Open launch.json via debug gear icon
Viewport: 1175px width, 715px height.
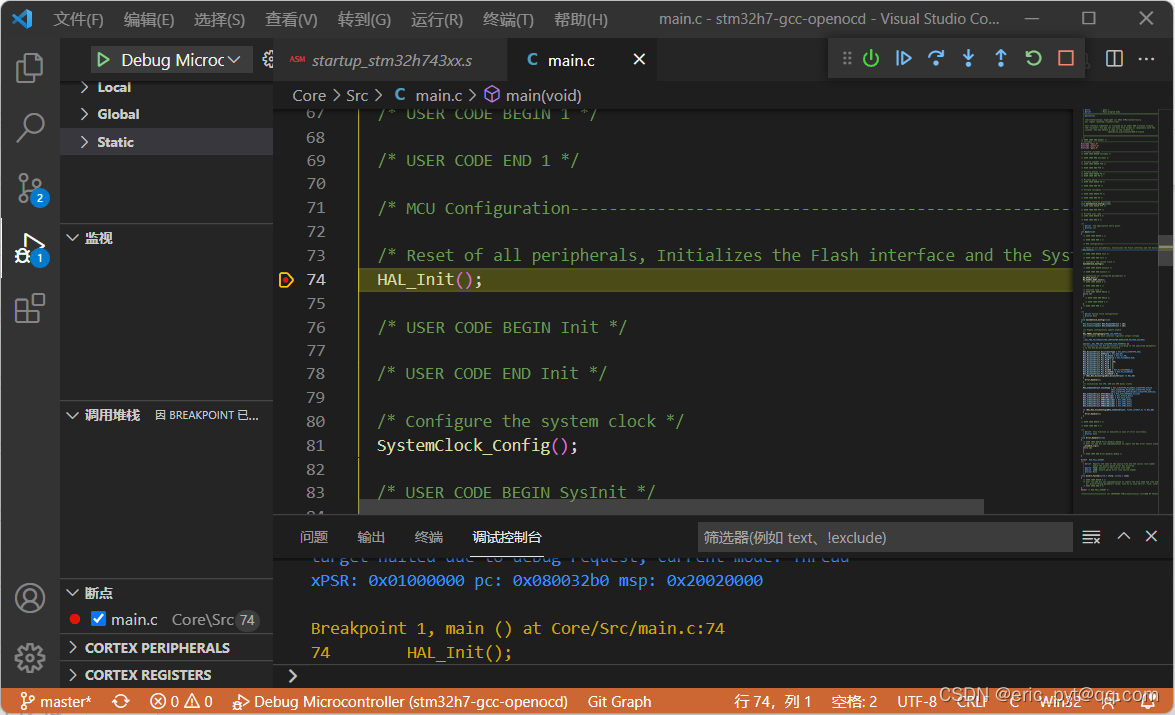268,59
